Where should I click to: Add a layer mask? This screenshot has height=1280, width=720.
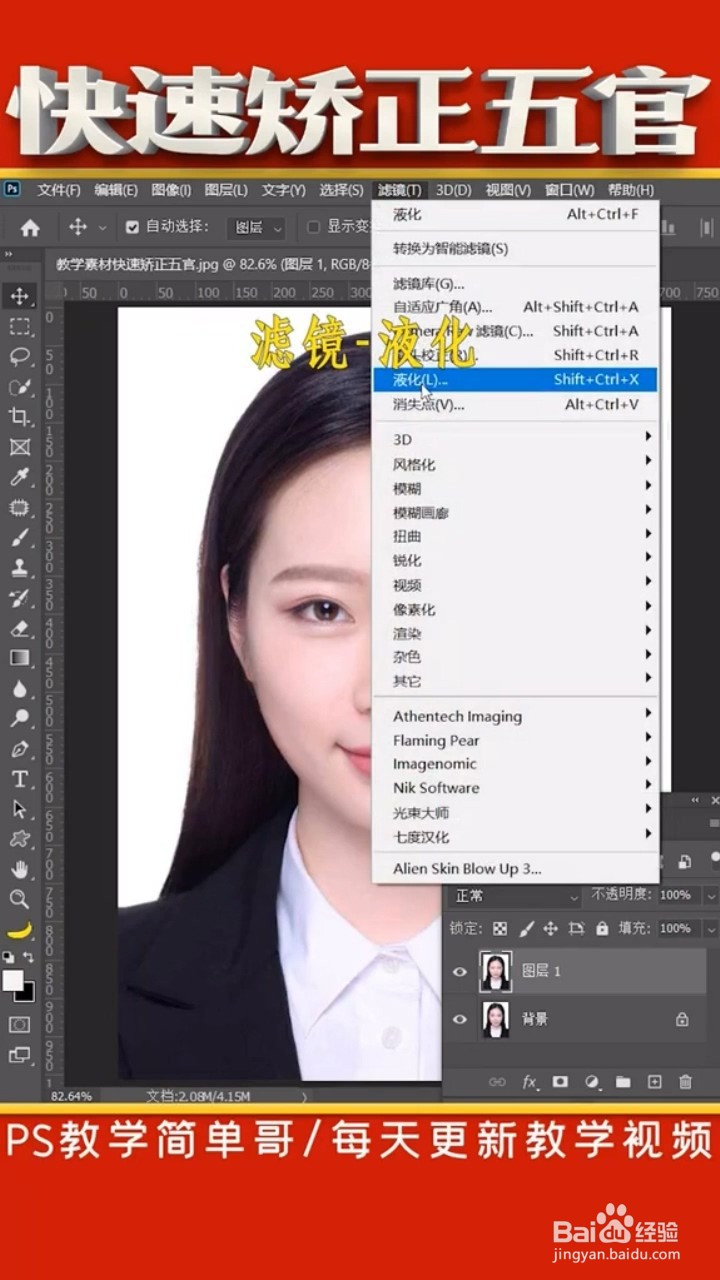(560, 1082)
